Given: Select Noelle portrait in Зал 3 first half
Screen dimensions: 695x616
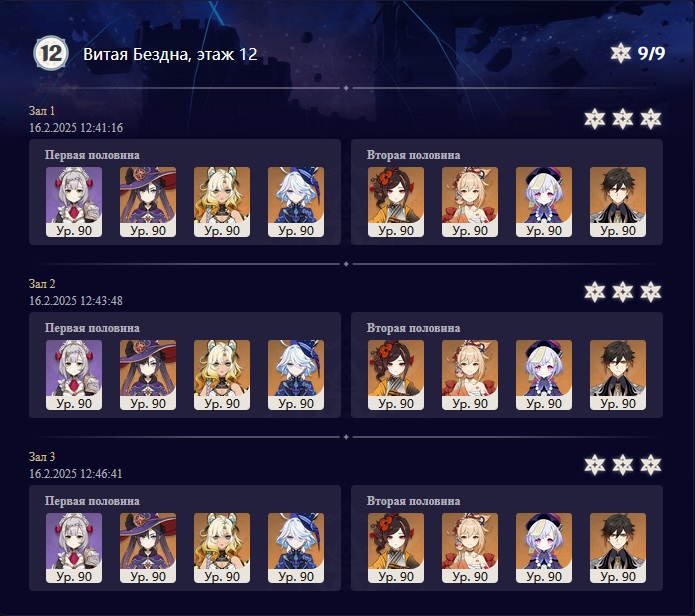Looking at the screenshot, I should tap(74, 548).
